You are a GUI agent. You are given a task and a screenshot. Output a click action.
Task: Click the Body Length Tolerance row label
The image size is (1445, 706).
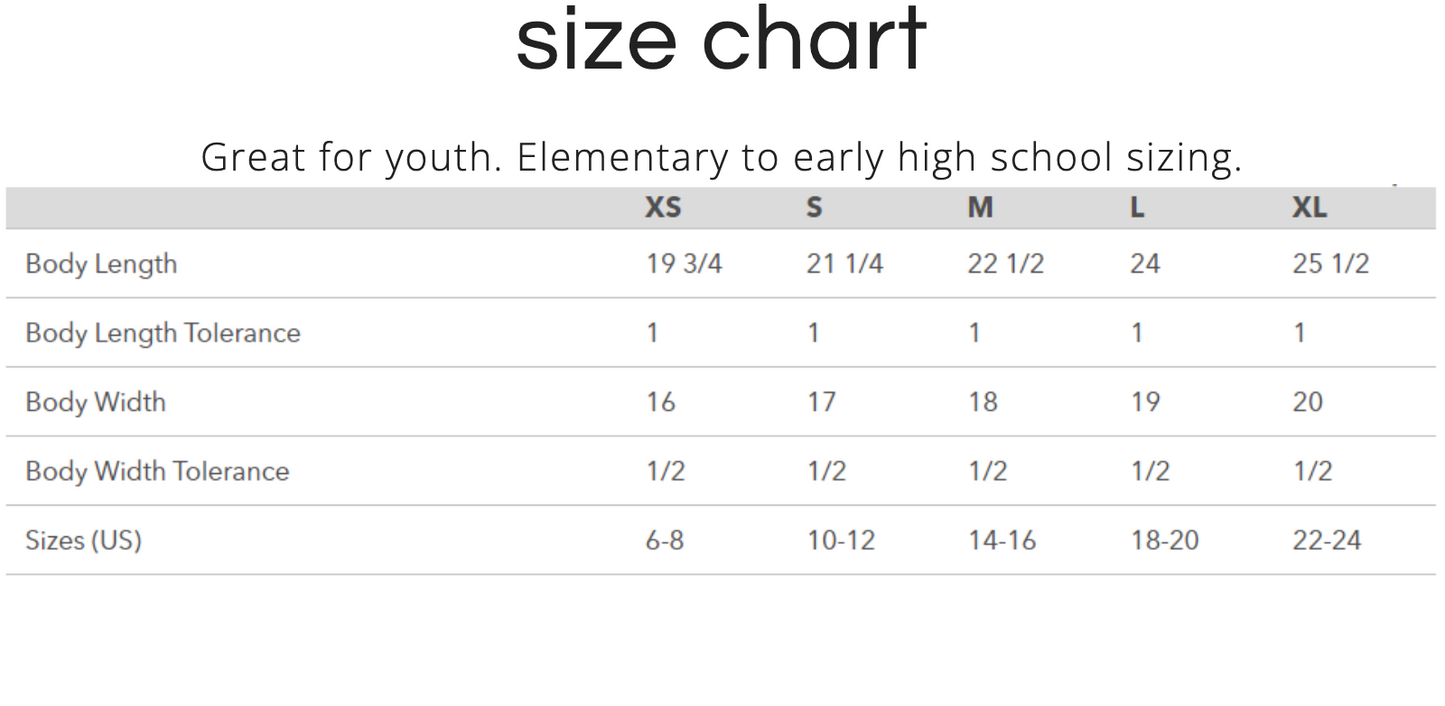pos(163,333)
